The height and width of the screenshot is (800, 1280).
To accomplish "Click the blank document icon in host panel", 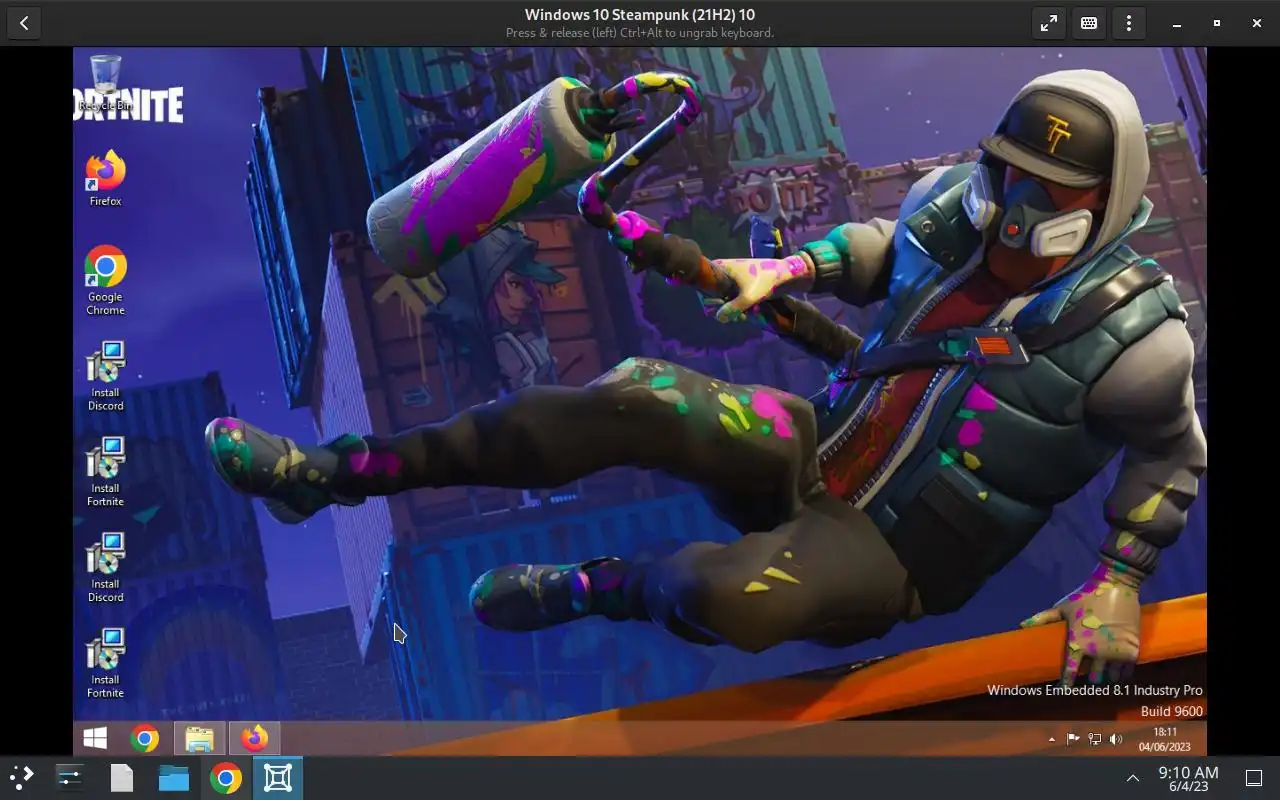I will pos(122,778).
